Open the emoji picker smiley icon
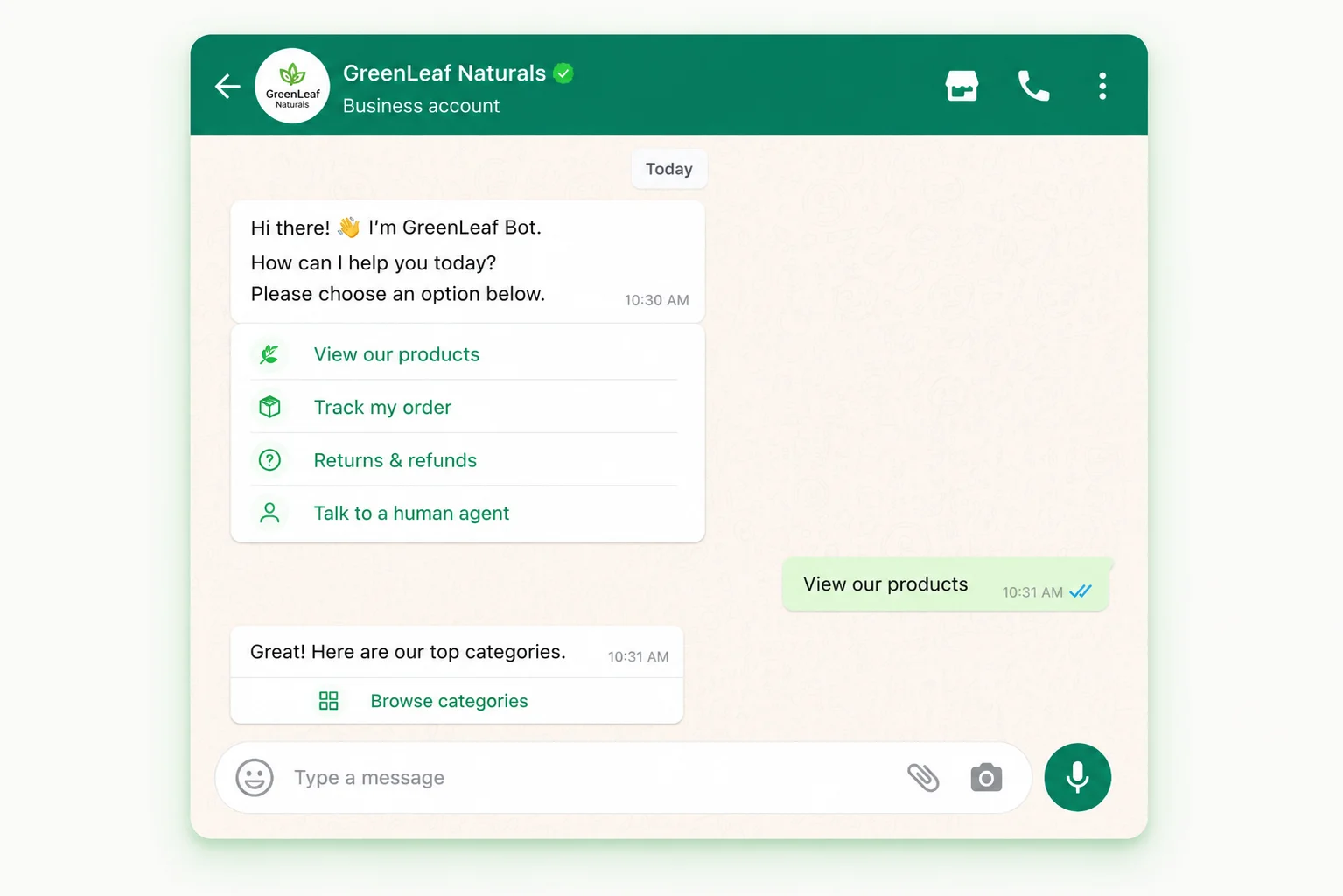Viewport: 1343px width, 896px height. [x=255, y=777]
